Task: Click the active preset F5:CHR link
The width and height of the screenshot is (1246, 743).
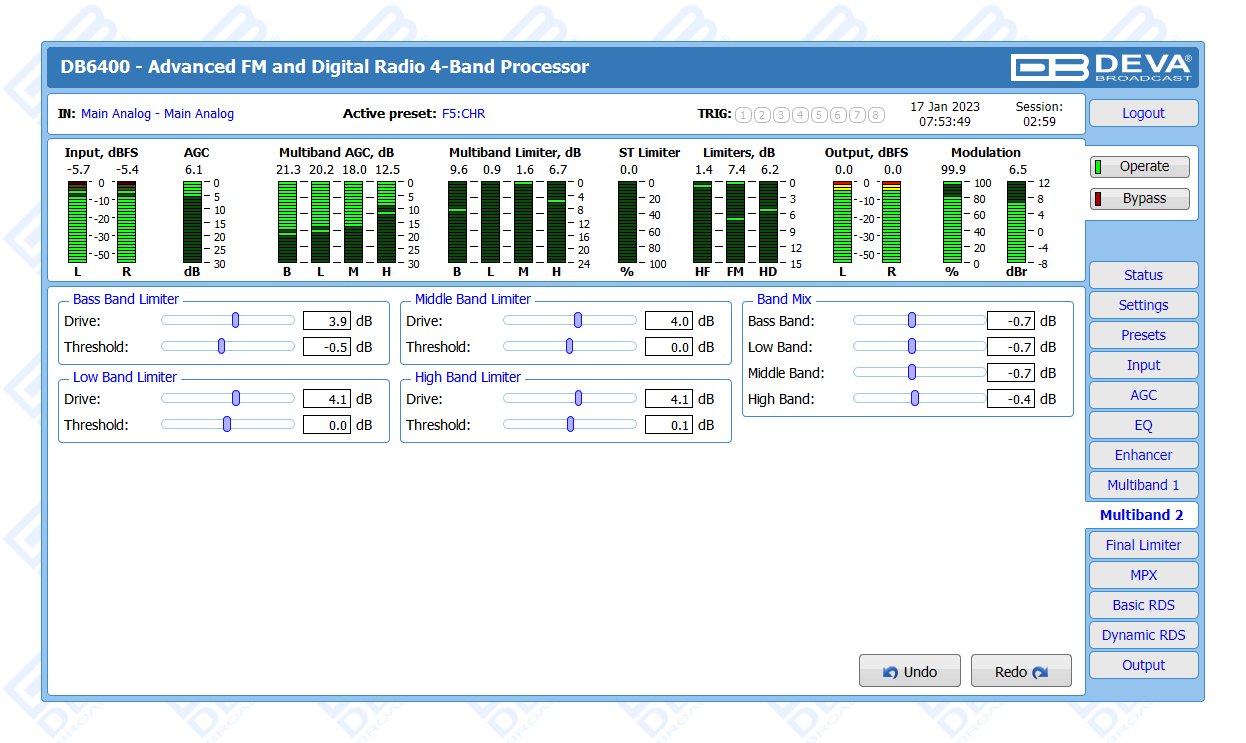Action: pos(463,114)
